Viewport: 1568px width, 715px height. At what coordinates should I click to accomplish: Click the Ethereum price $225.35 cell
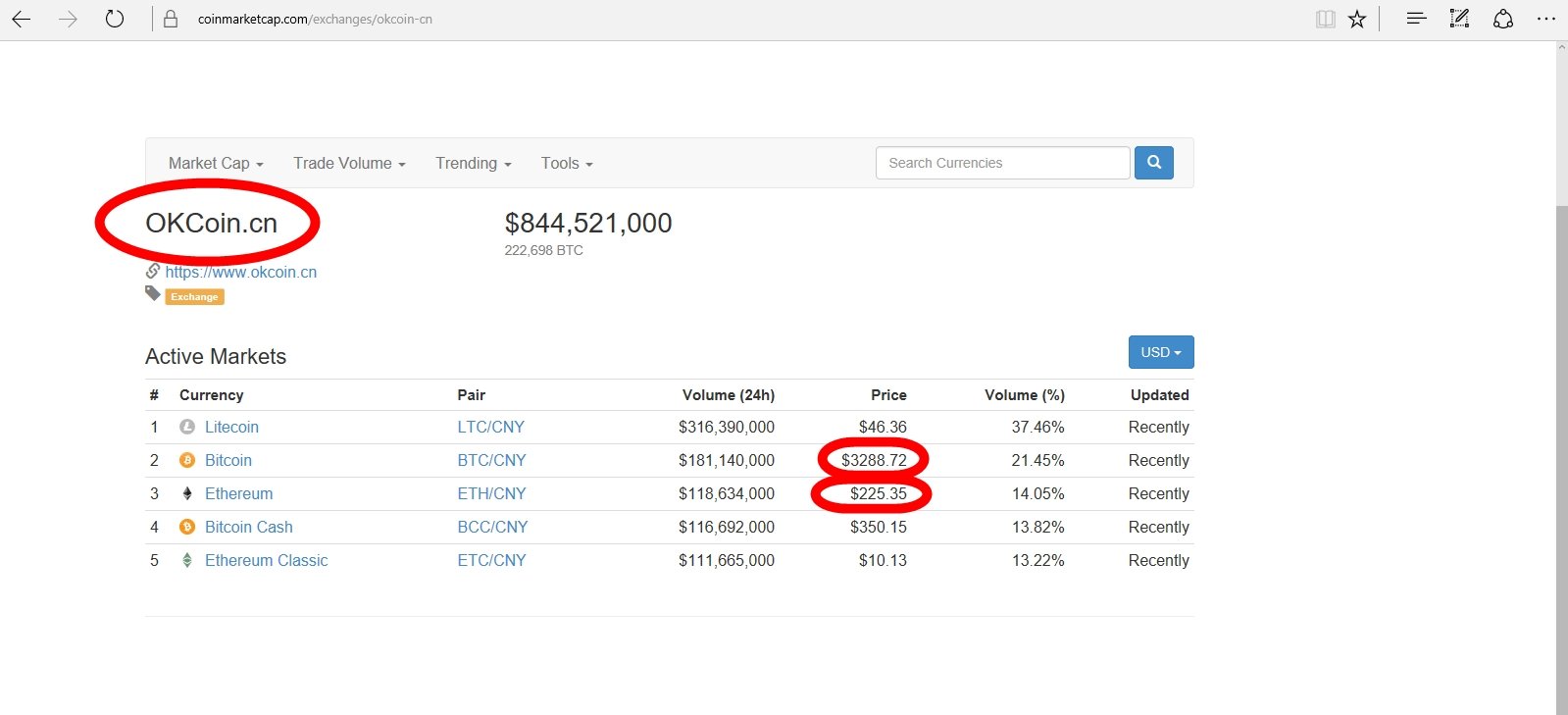tap(879, 493)
